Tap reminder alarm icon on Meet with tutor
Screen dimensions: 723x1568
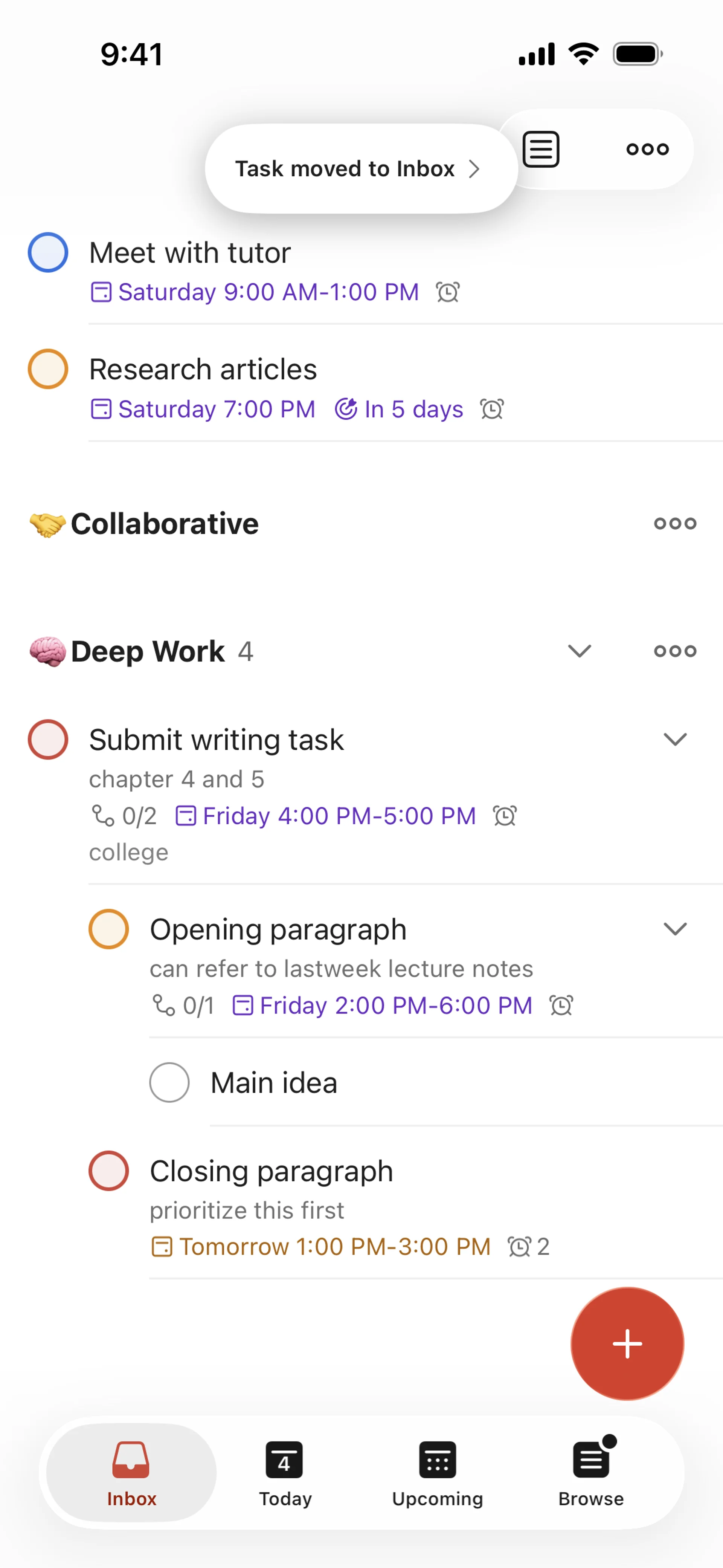click(448, 292)
